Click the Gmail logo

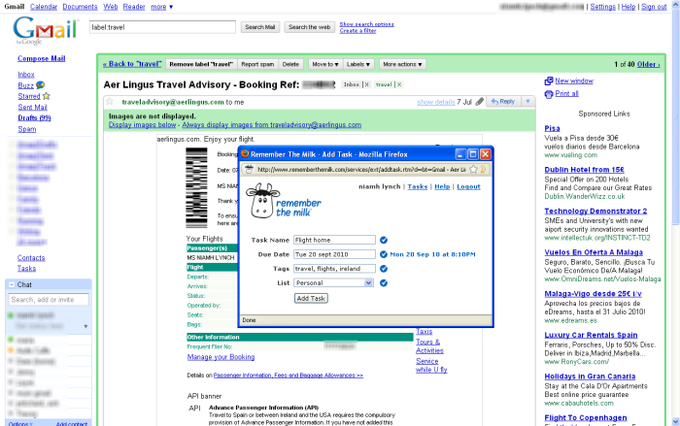(45, 30)
